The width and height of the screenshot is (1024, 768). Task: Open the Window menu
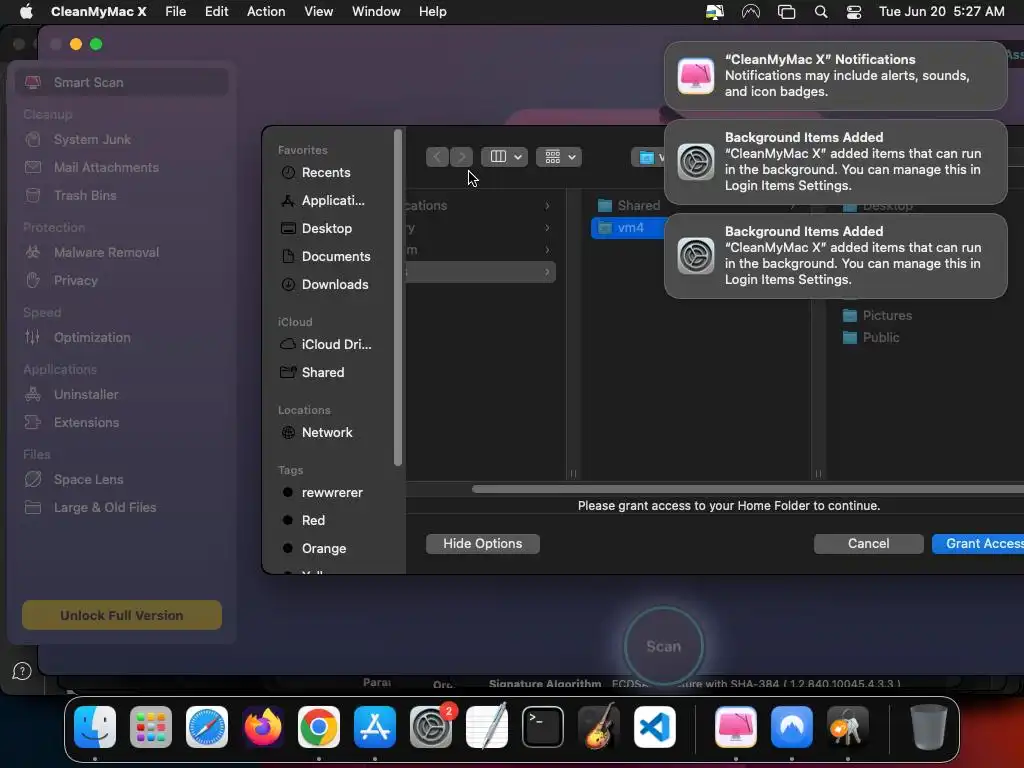pos(376,12)
